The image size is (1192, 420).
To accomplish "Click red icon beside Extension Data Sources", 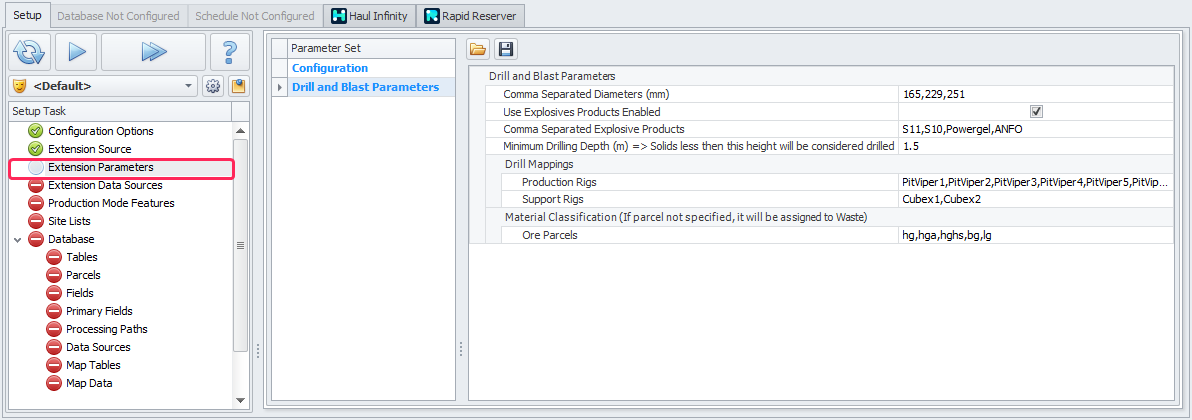I will pos(36,185).
